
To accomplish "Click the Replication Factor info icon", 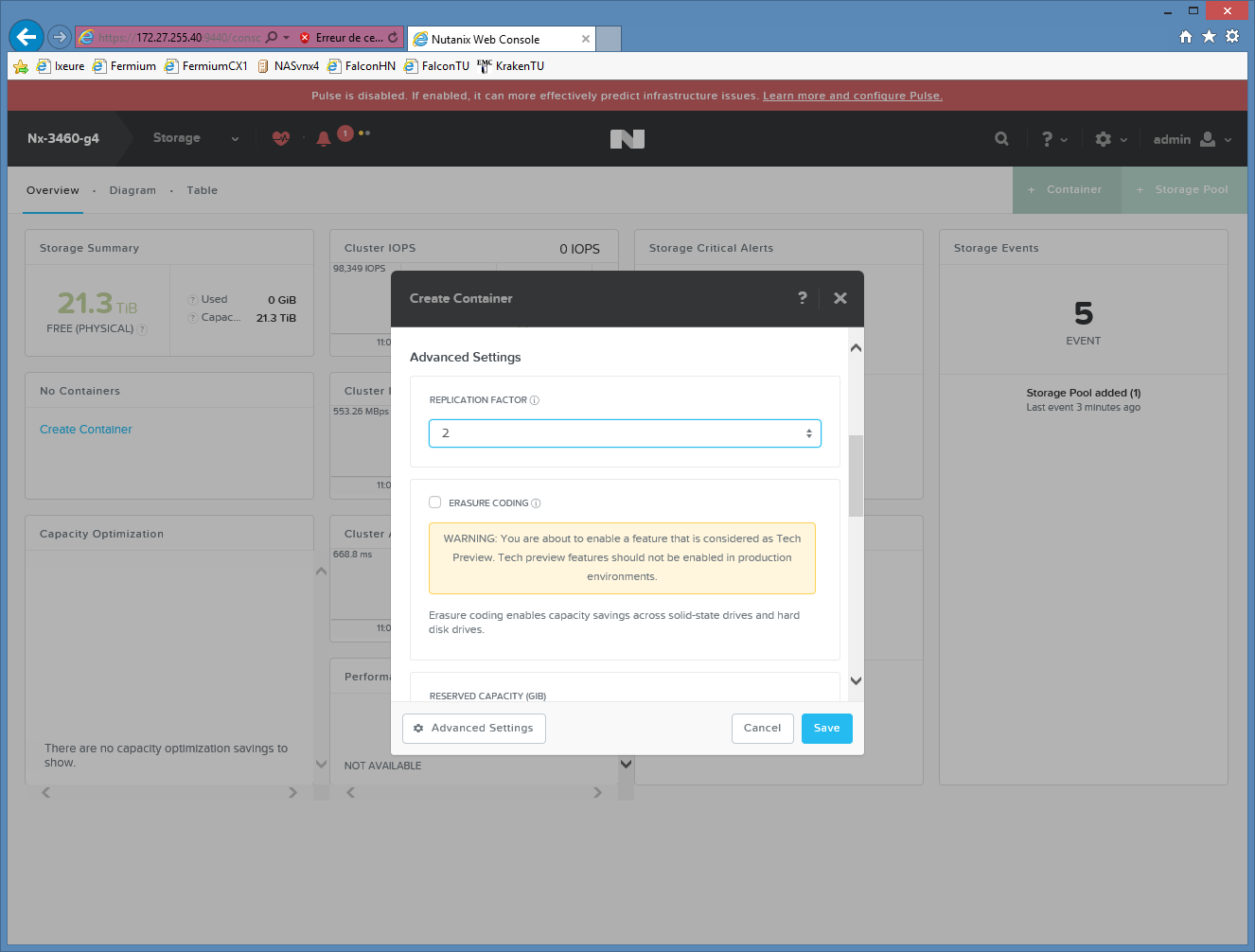I will tap(535, 400).
